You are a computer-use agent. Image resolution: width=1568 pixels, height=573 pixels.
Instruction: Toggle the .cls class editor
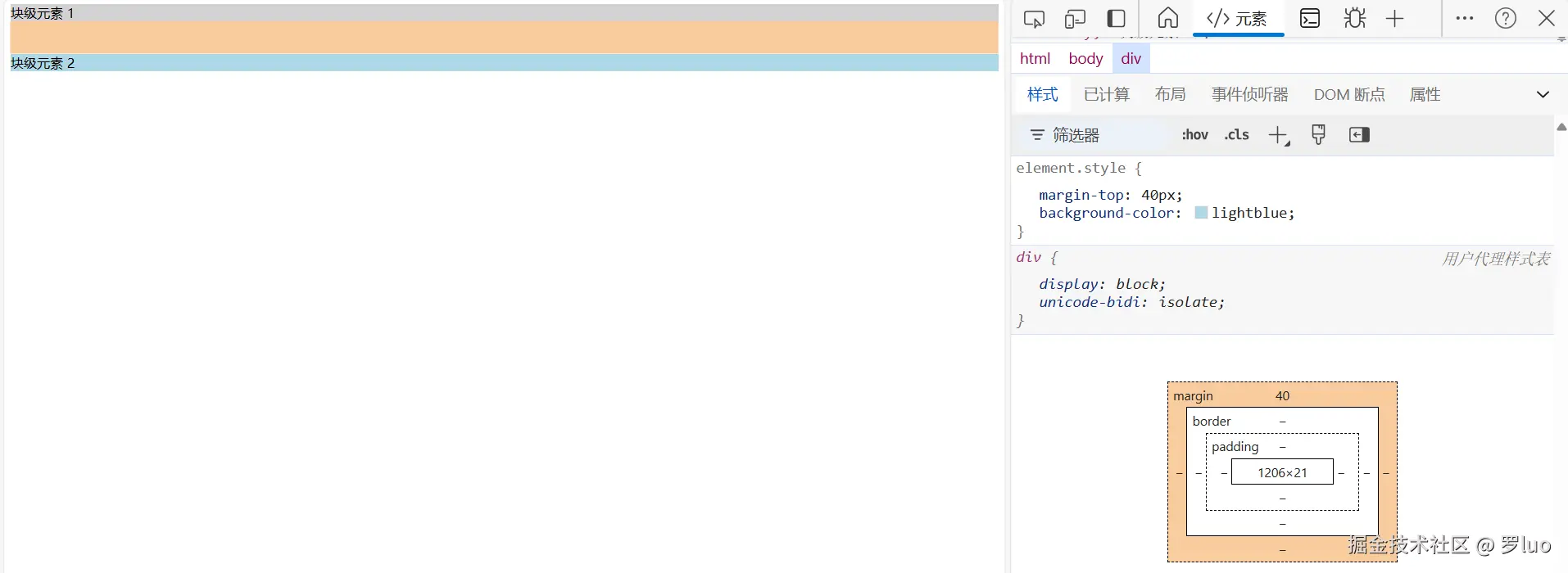tap(1236, 135)
